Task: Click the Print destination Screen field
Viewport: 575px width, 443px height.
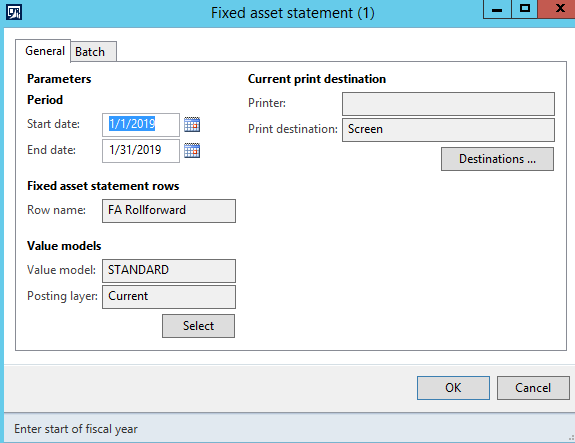Action: (448, 130)
